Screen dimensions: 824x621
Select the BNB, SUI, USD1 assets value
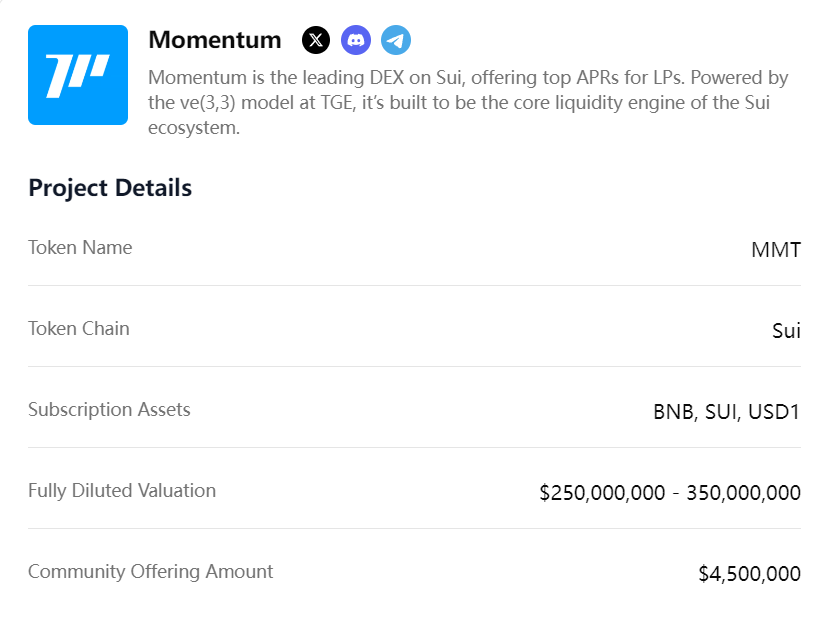click(726, 412)
